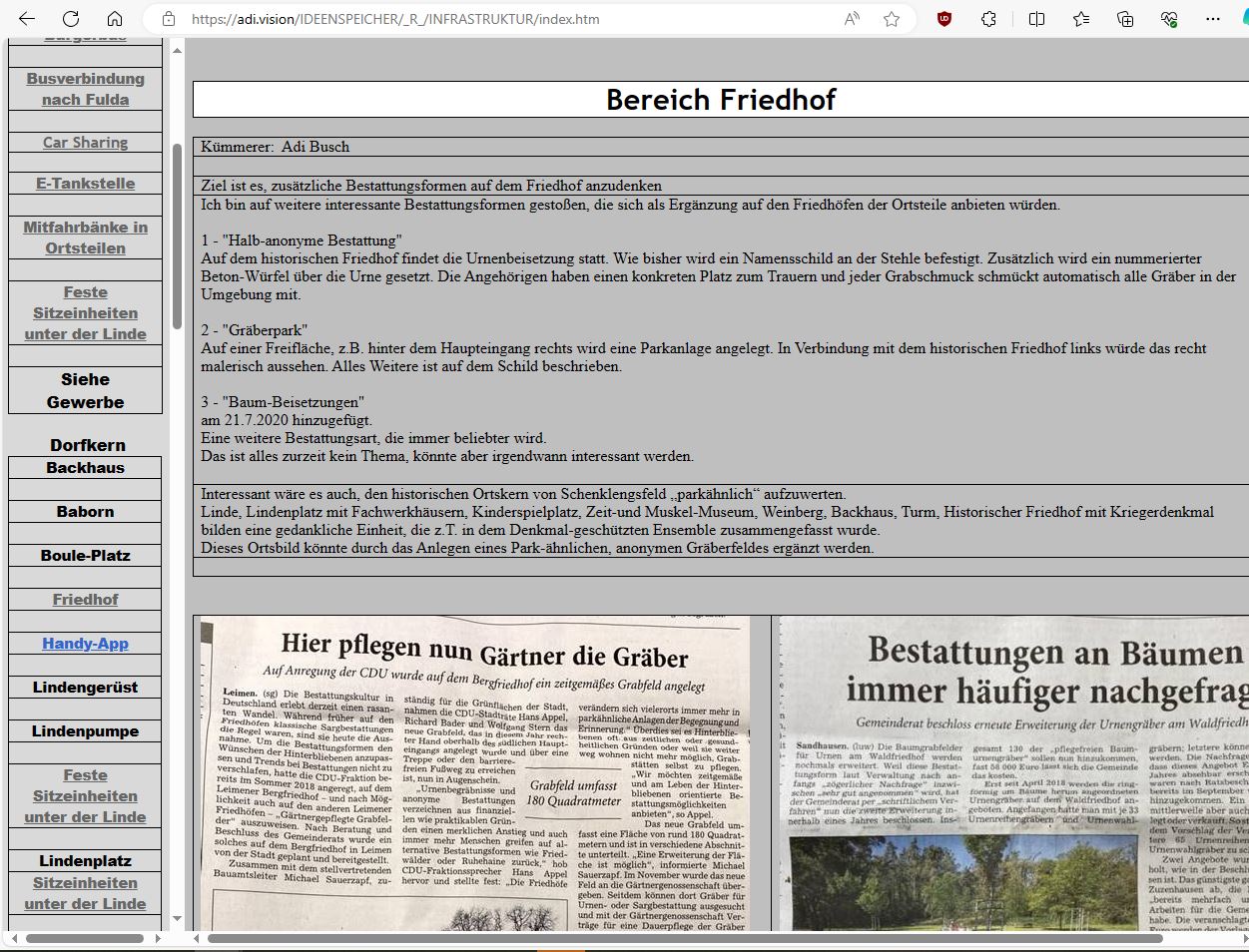Viewport: 1249px width, 952px height.
Task: Open the Favorites list icon
Action: 1081,19
